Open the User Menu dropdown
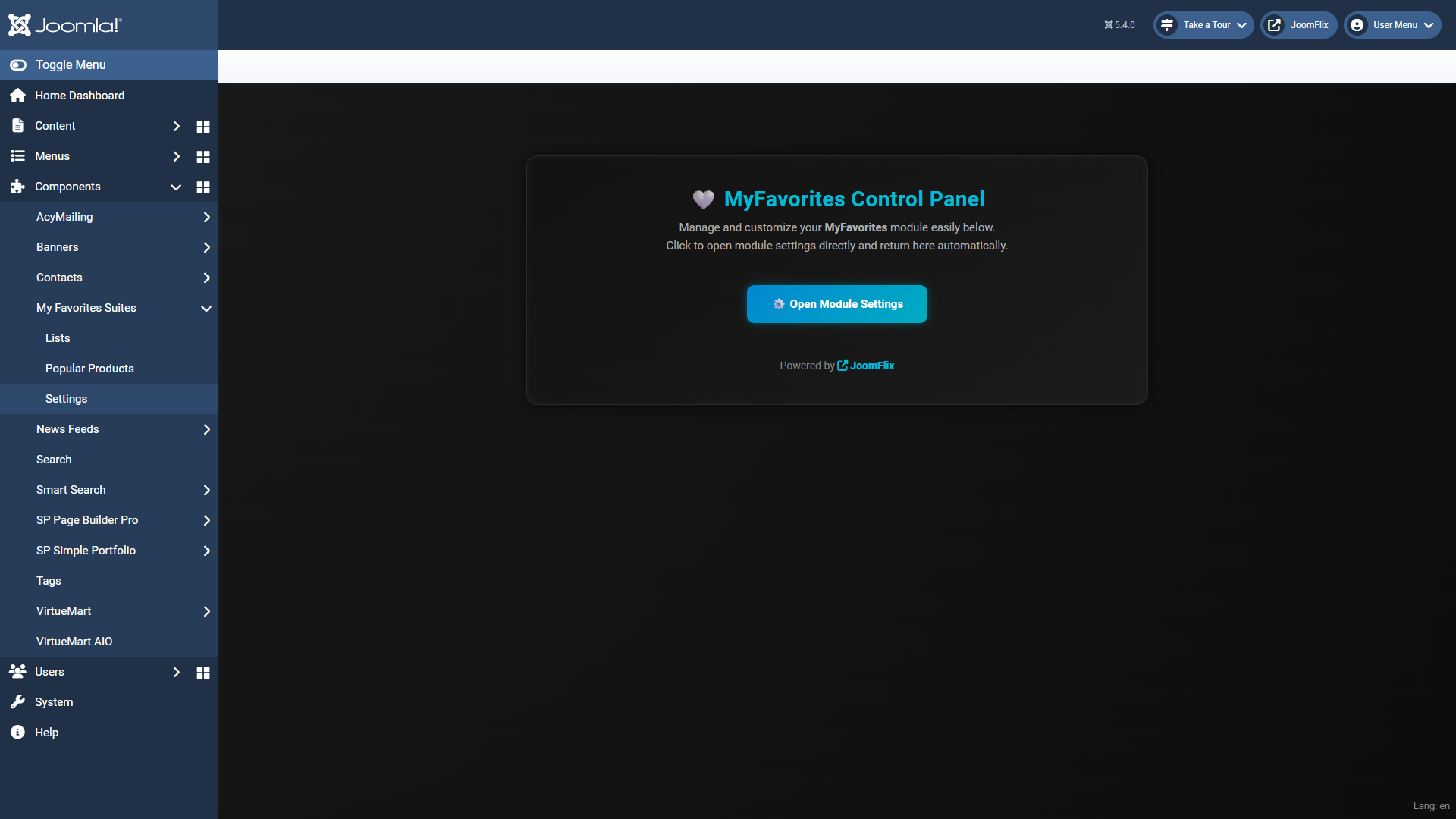 click(x=1392, y=25)
